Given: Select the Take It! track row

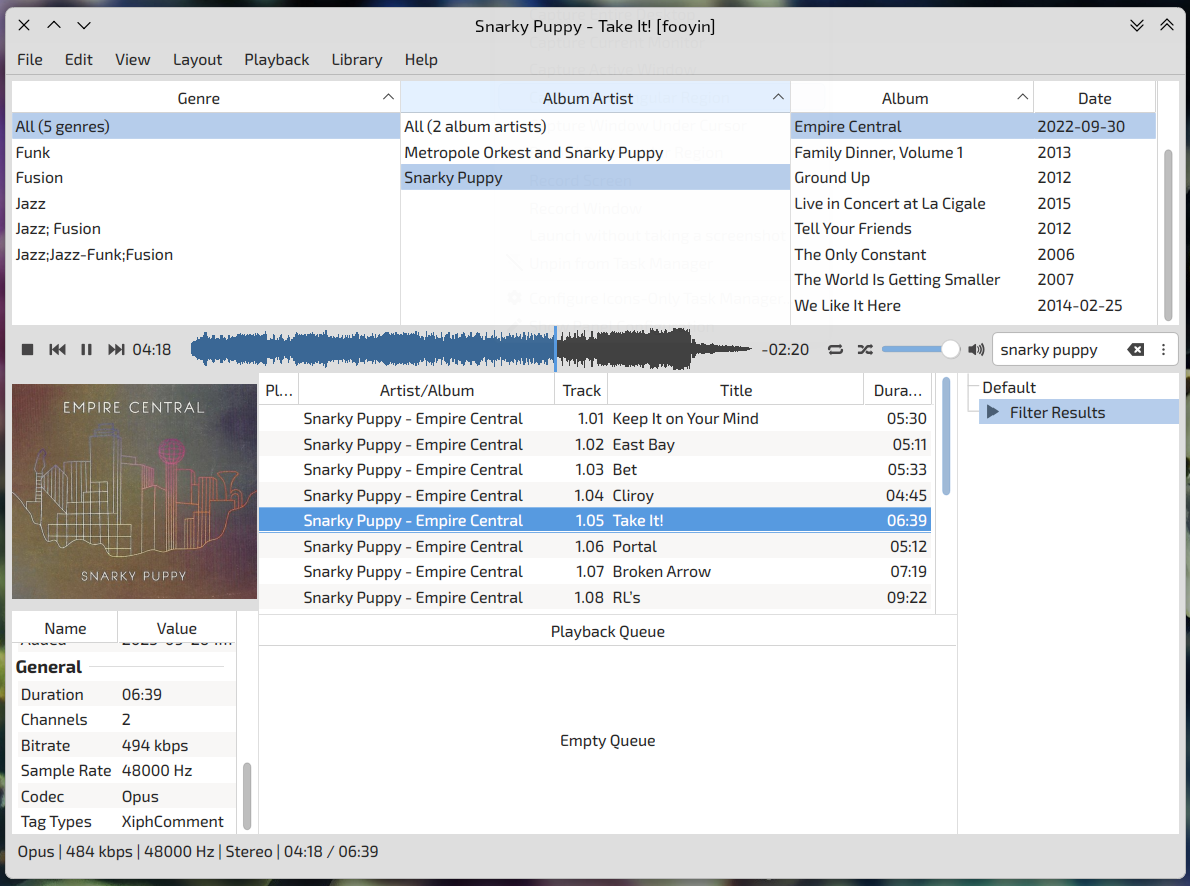Looking at the screenshot, I should 595,520.
